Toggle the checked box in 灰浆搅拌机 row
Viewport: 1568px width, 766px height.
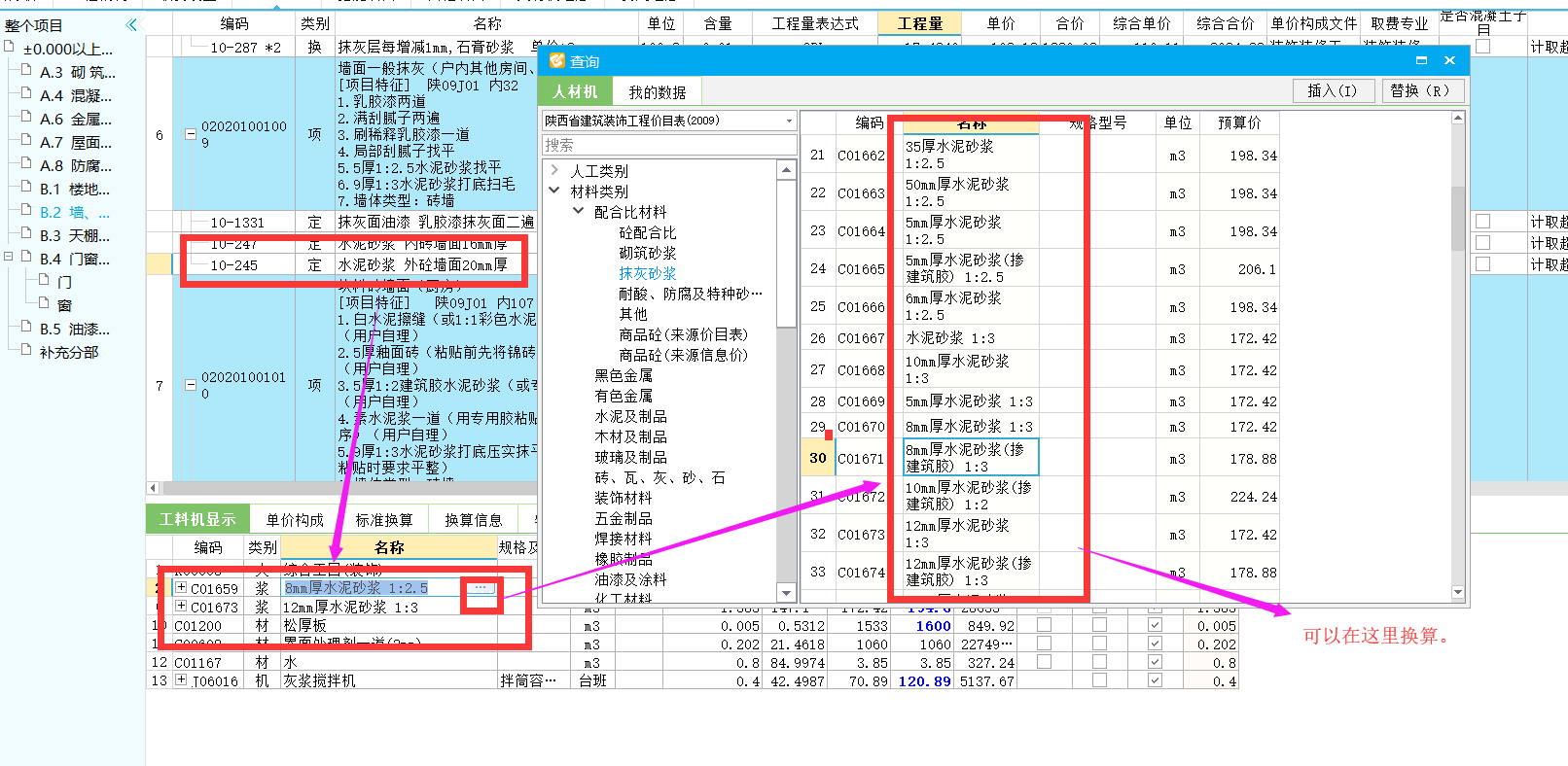click(1155, 680)
